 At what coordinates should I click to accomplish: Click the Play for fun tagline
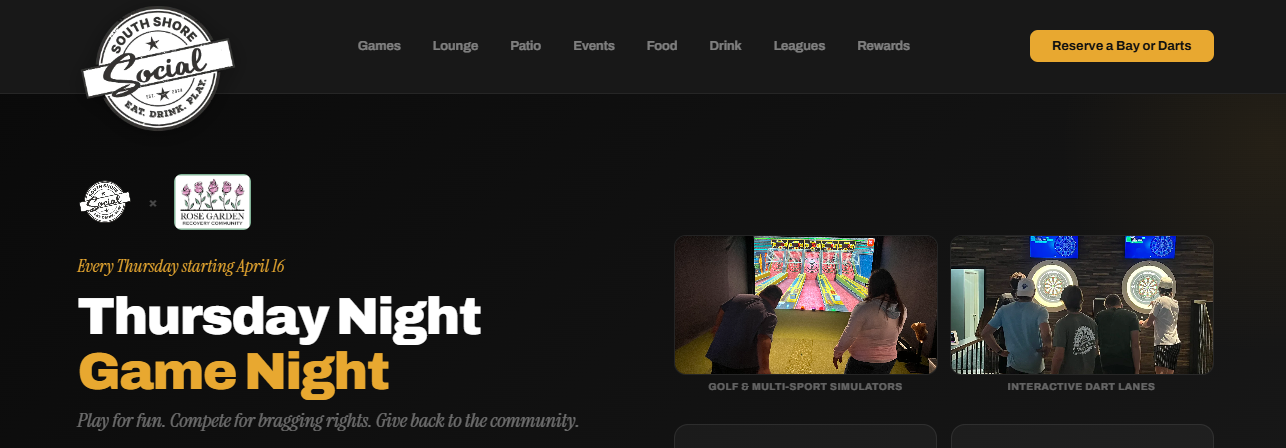(328, 420)
